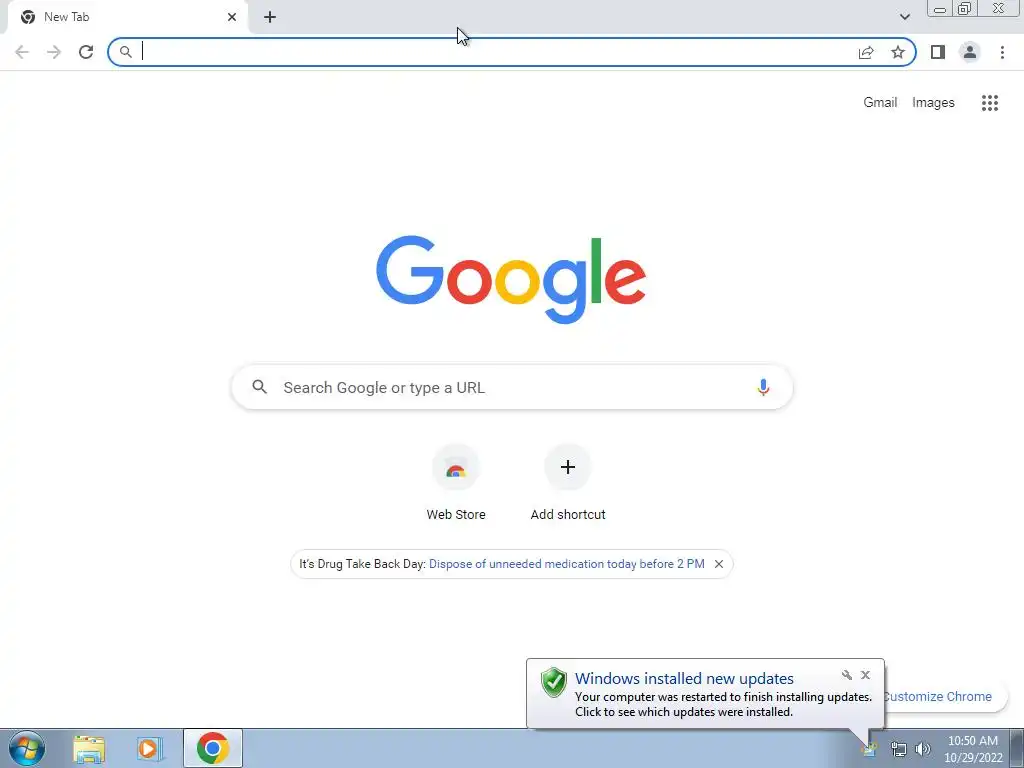
Task: Dismiss the Drug Take Back Day notice
Action: point(718,564)
